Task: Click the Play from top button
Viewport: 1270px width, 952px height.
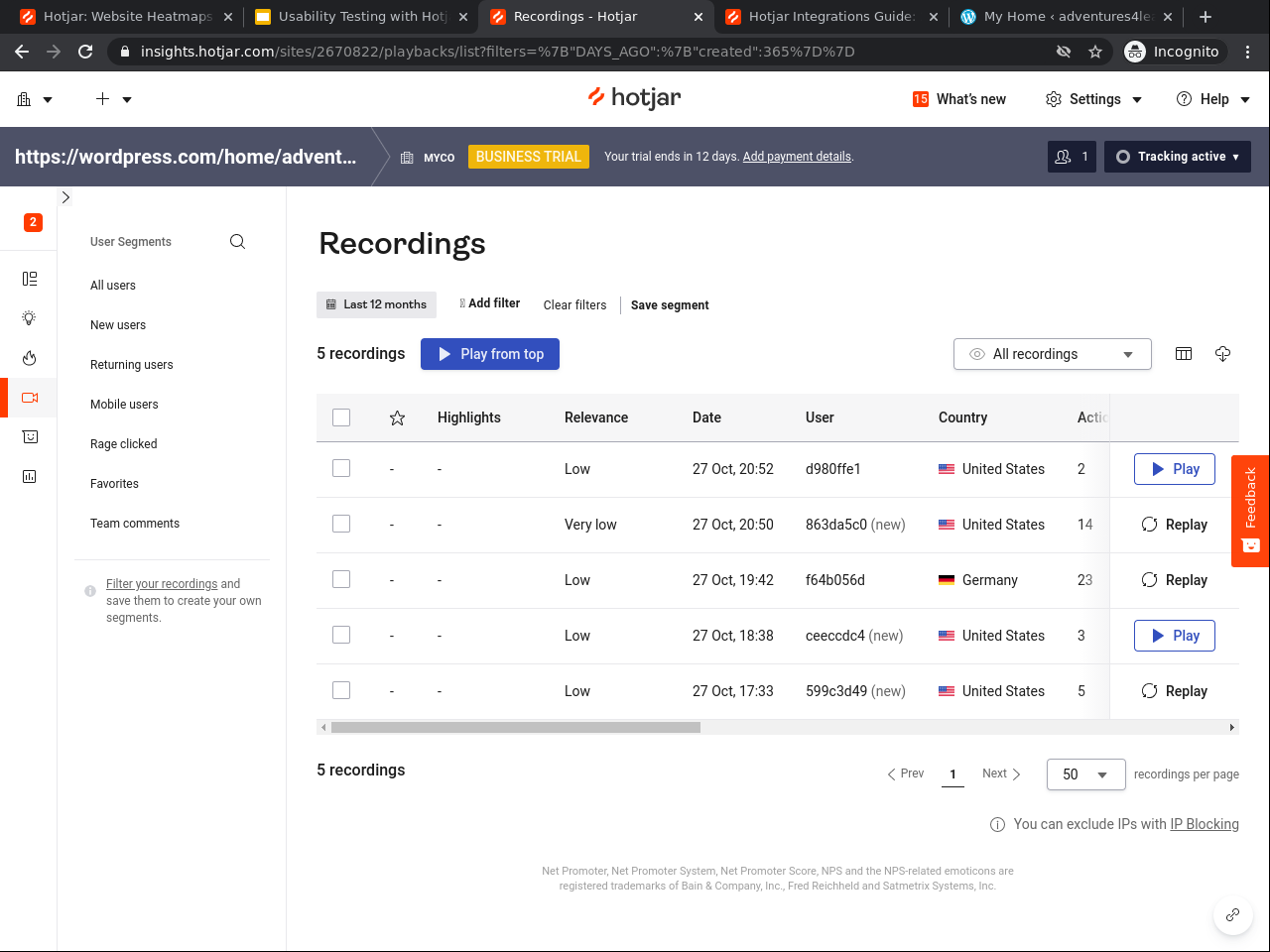Action: [490, 354]
